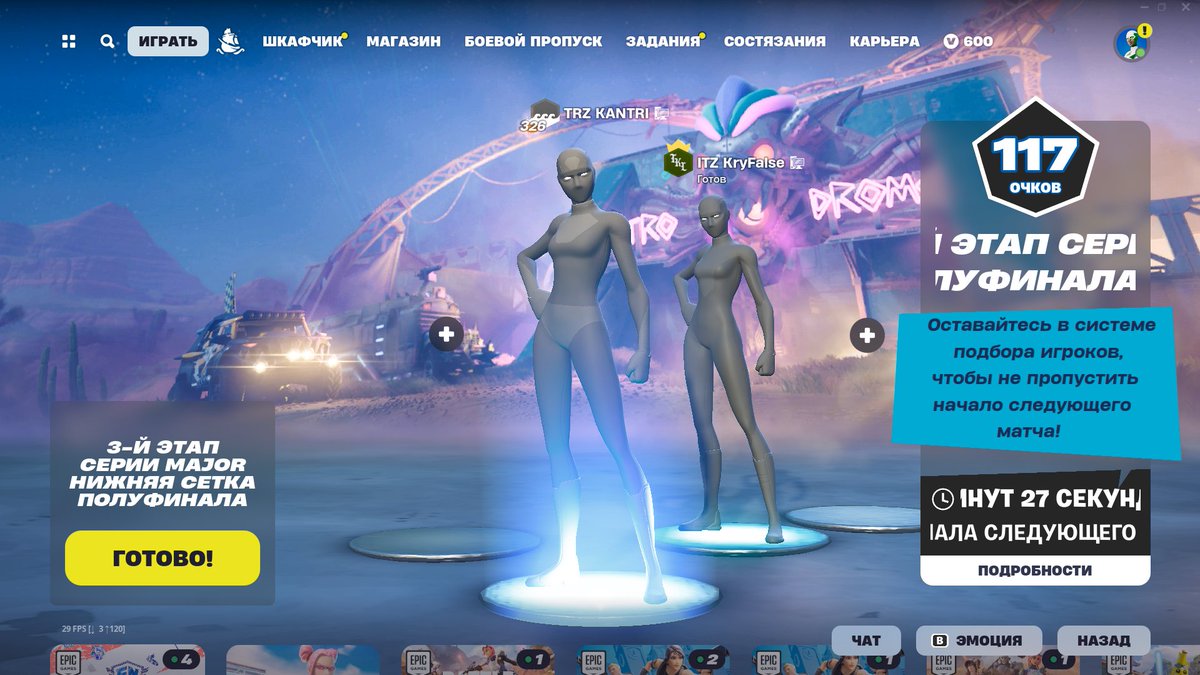Open the ШКАФЧИК tab

302,41
